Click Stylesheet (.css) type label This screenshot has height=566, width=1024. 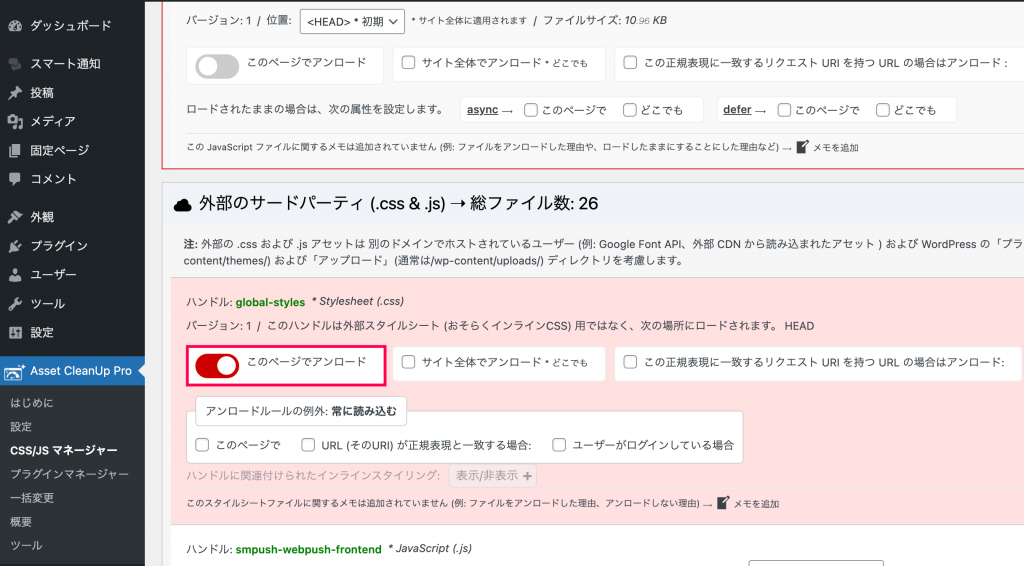[361, 302]
